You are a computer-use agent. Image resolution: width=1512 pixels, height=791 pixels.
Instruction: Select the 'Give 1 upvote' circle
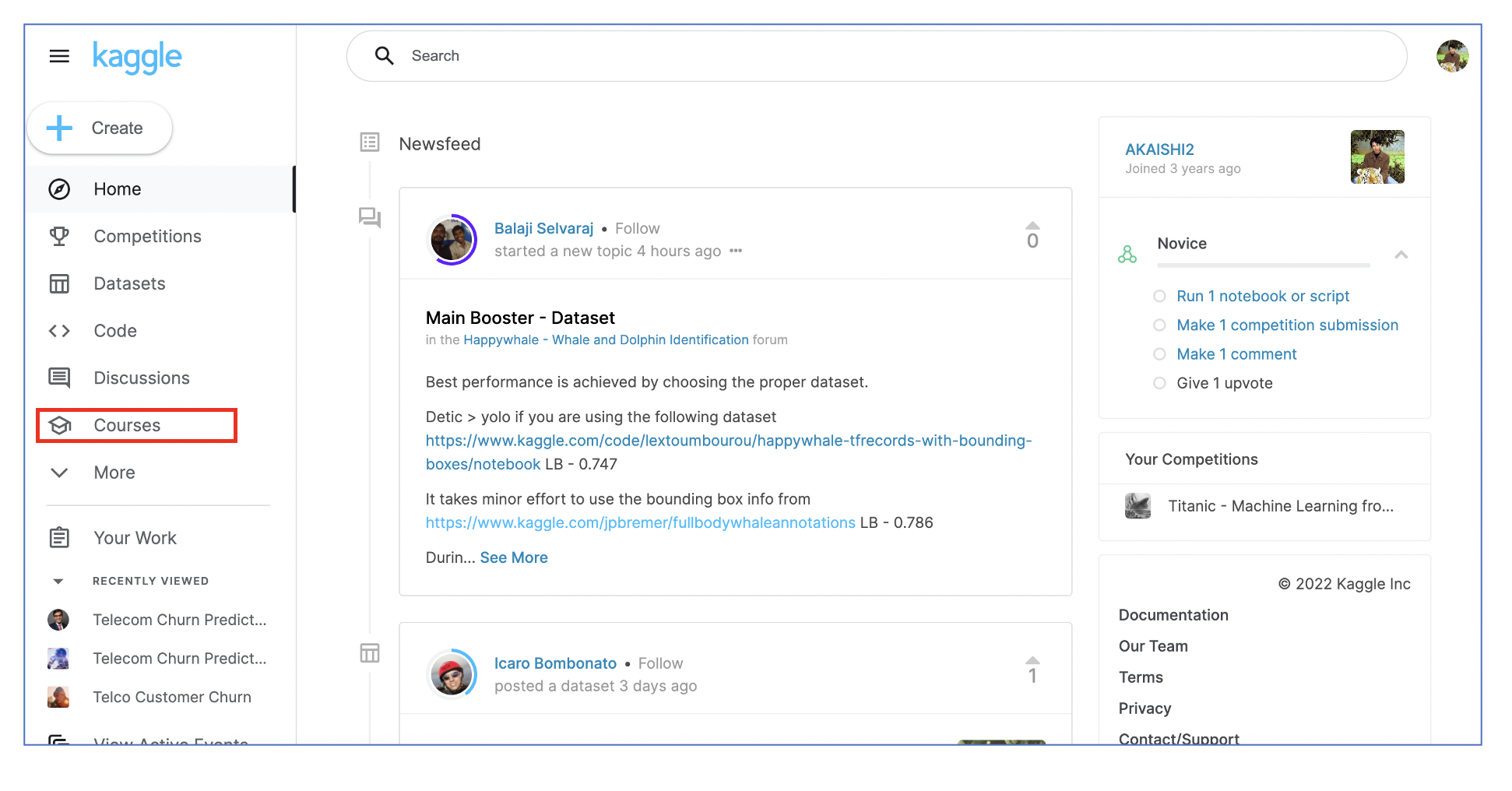click(1159, 383)
